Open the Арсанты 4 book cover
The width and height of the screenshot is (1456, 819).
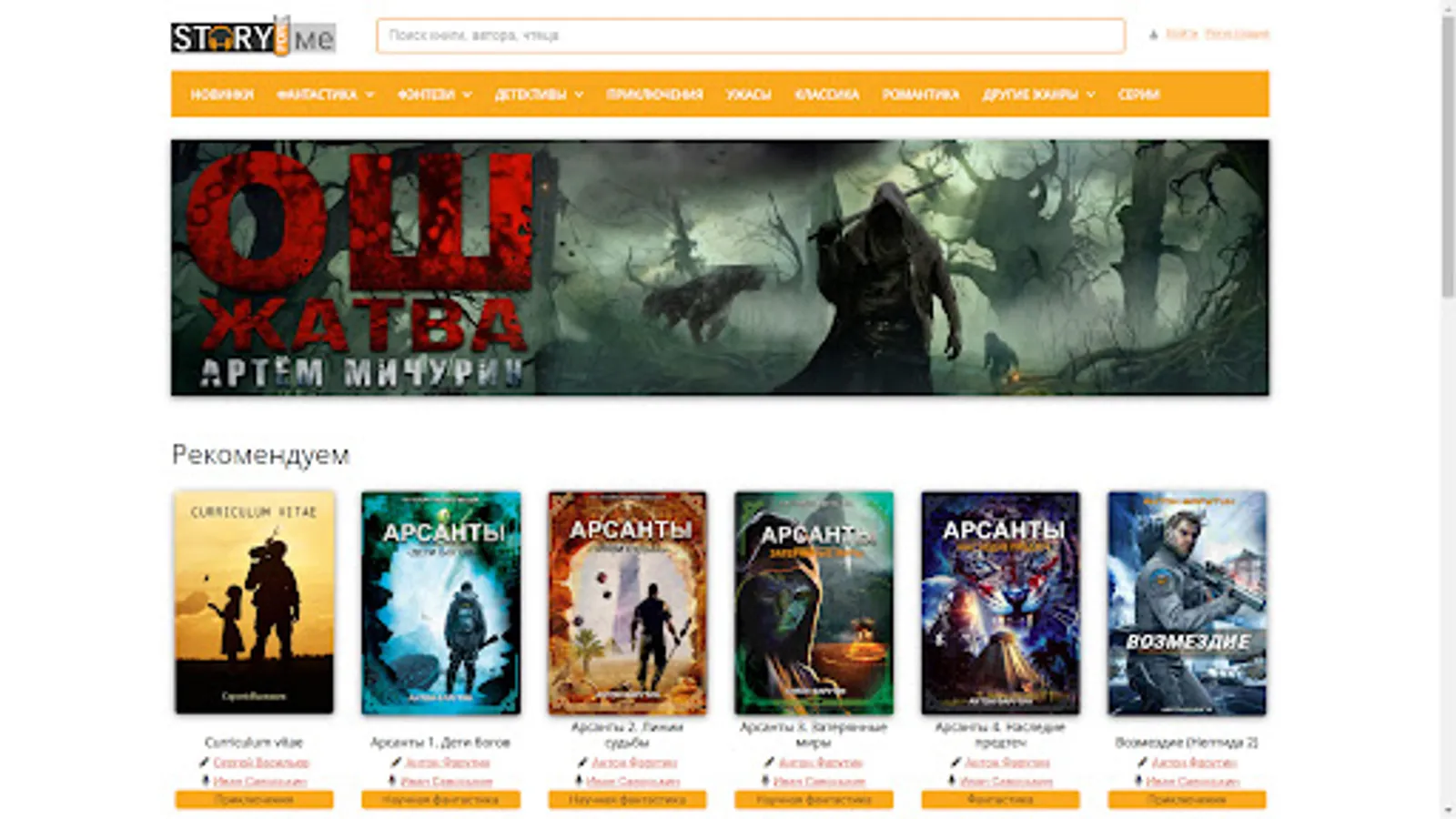(x=1001, y=602)
